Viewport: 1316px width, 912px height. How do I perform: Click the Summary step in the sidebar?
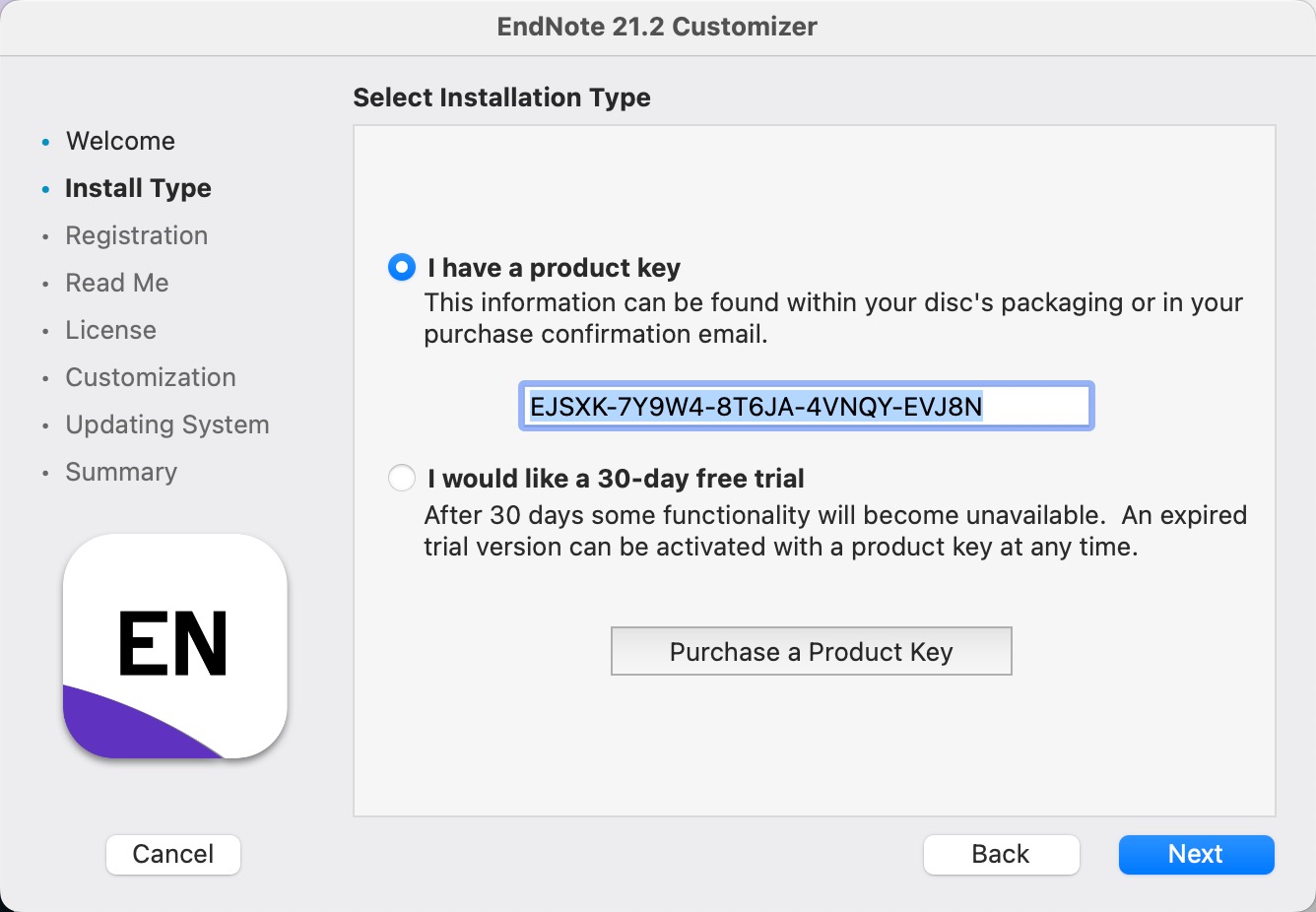(120, 472)
